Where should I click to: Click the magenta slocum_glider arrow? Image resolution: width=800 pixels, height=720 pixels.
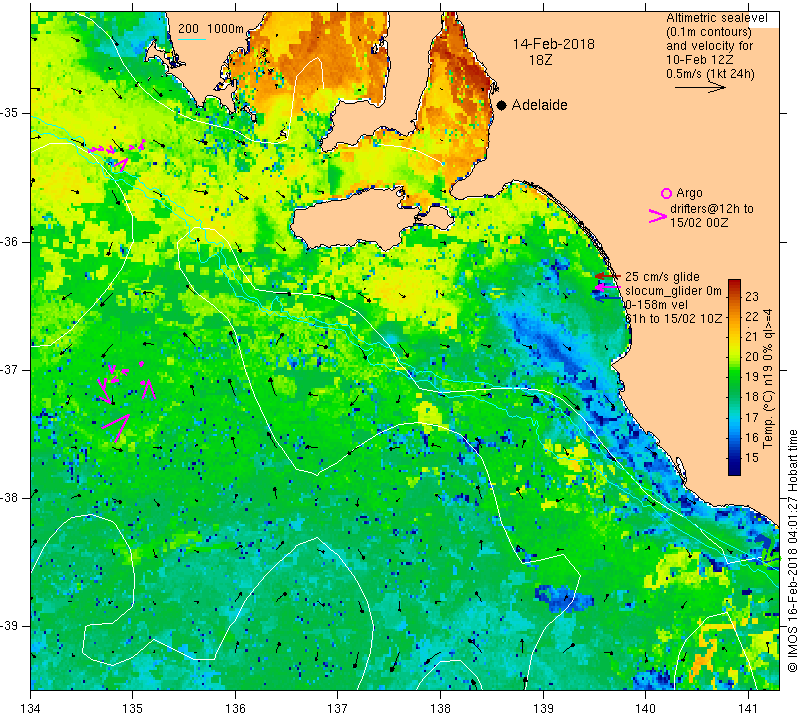607,288
